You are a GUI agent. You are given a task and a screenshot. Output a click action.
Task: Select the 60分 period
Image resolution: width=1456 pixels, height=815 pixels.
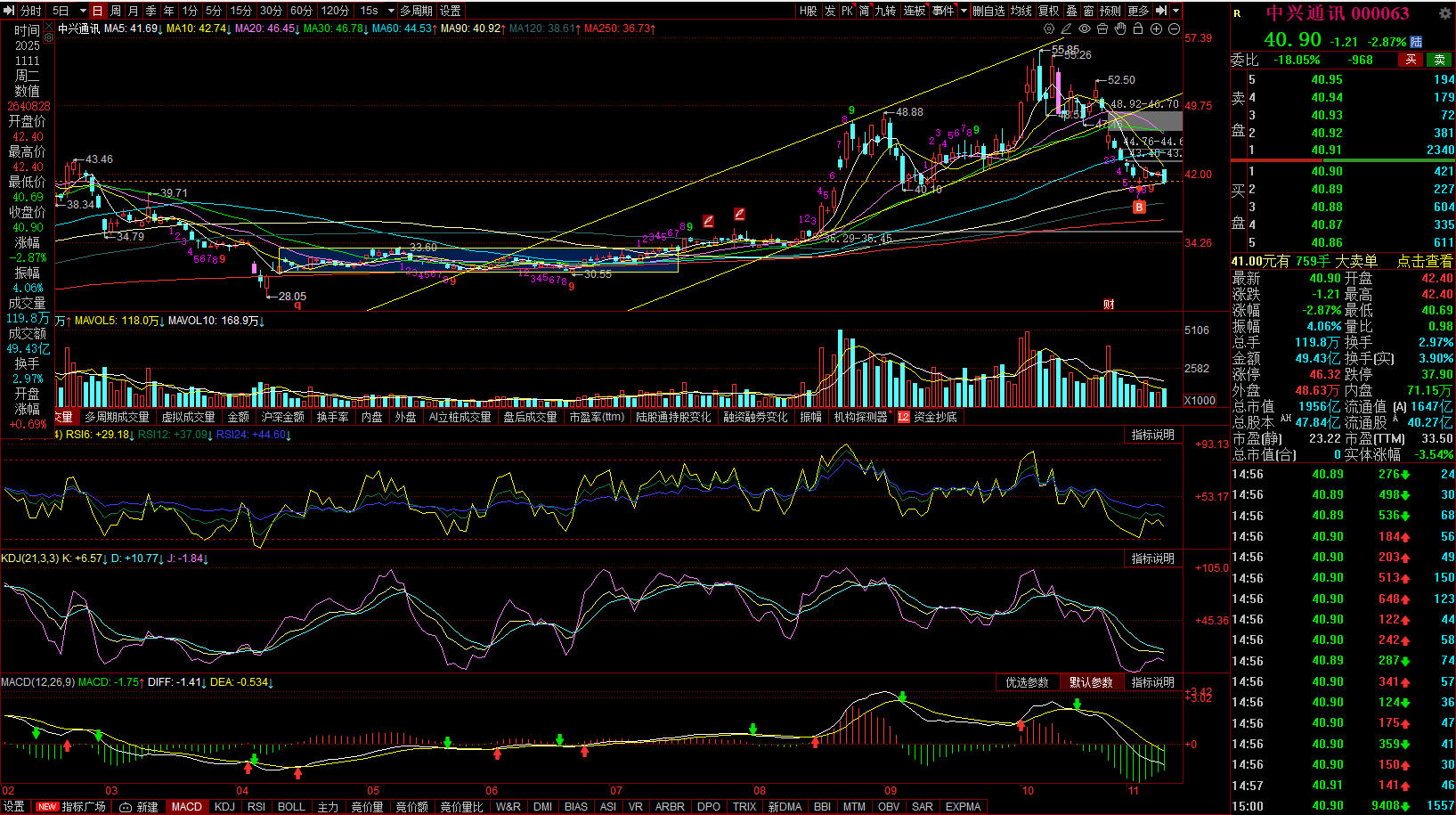click(x=301, y=11)
